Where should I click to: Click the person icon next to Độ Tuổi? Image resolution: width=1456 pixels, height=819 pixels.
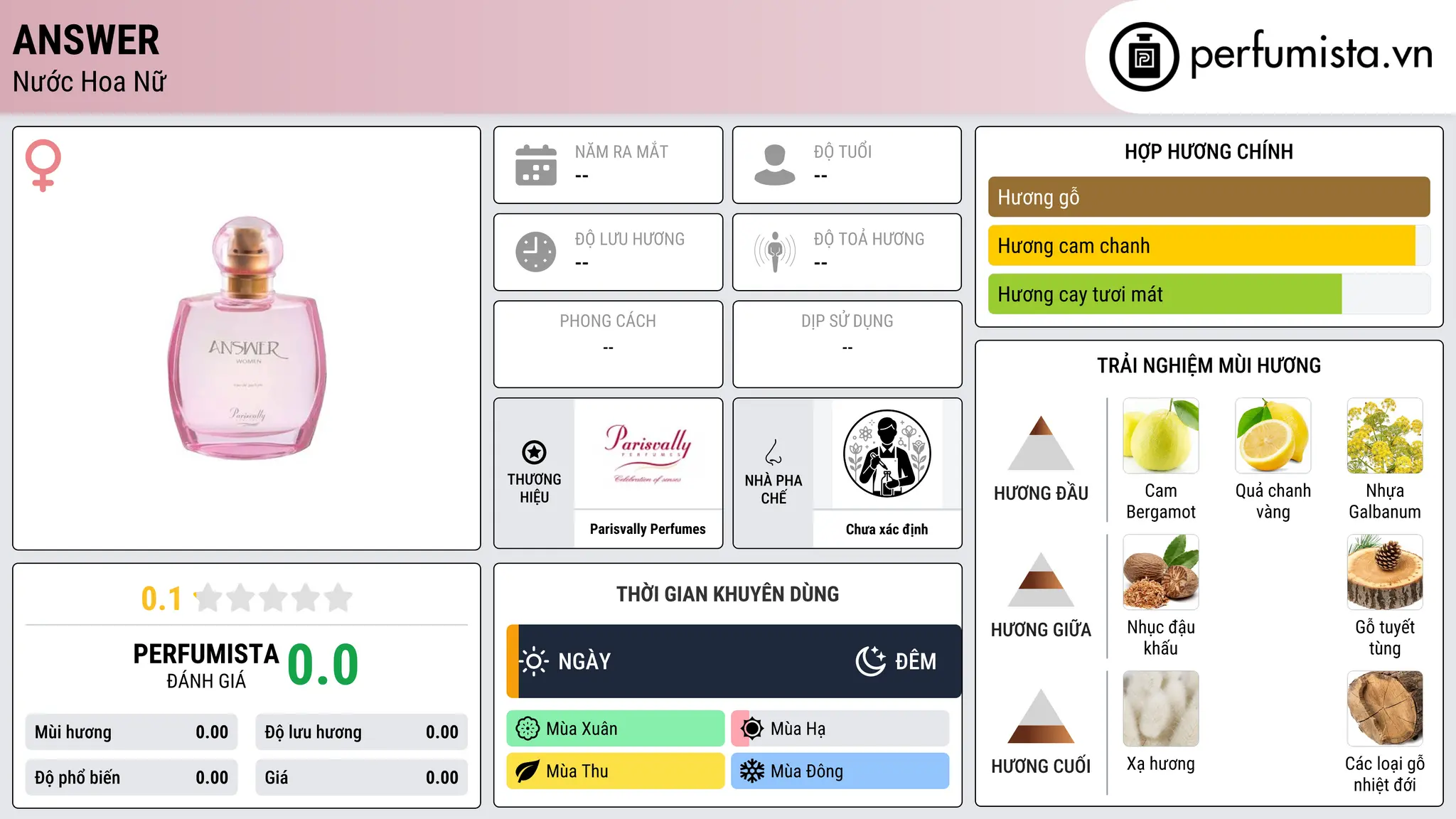click(x=775, y=165)
